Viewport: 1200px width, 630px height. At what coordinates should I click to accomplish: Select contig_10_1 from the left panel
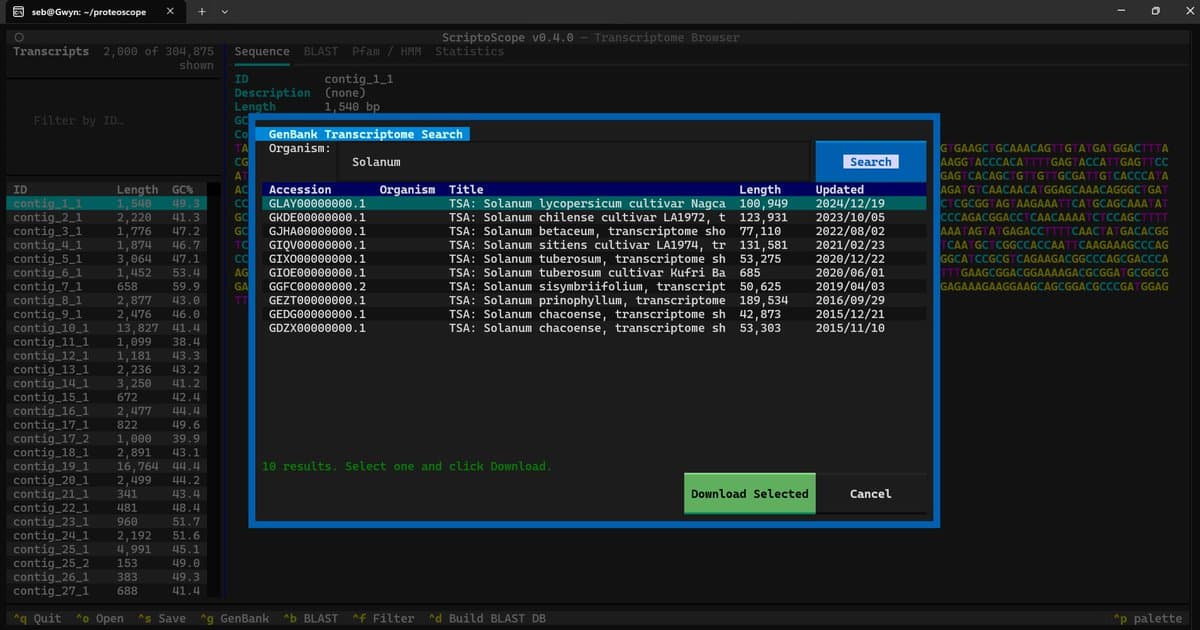pos(47,327)
